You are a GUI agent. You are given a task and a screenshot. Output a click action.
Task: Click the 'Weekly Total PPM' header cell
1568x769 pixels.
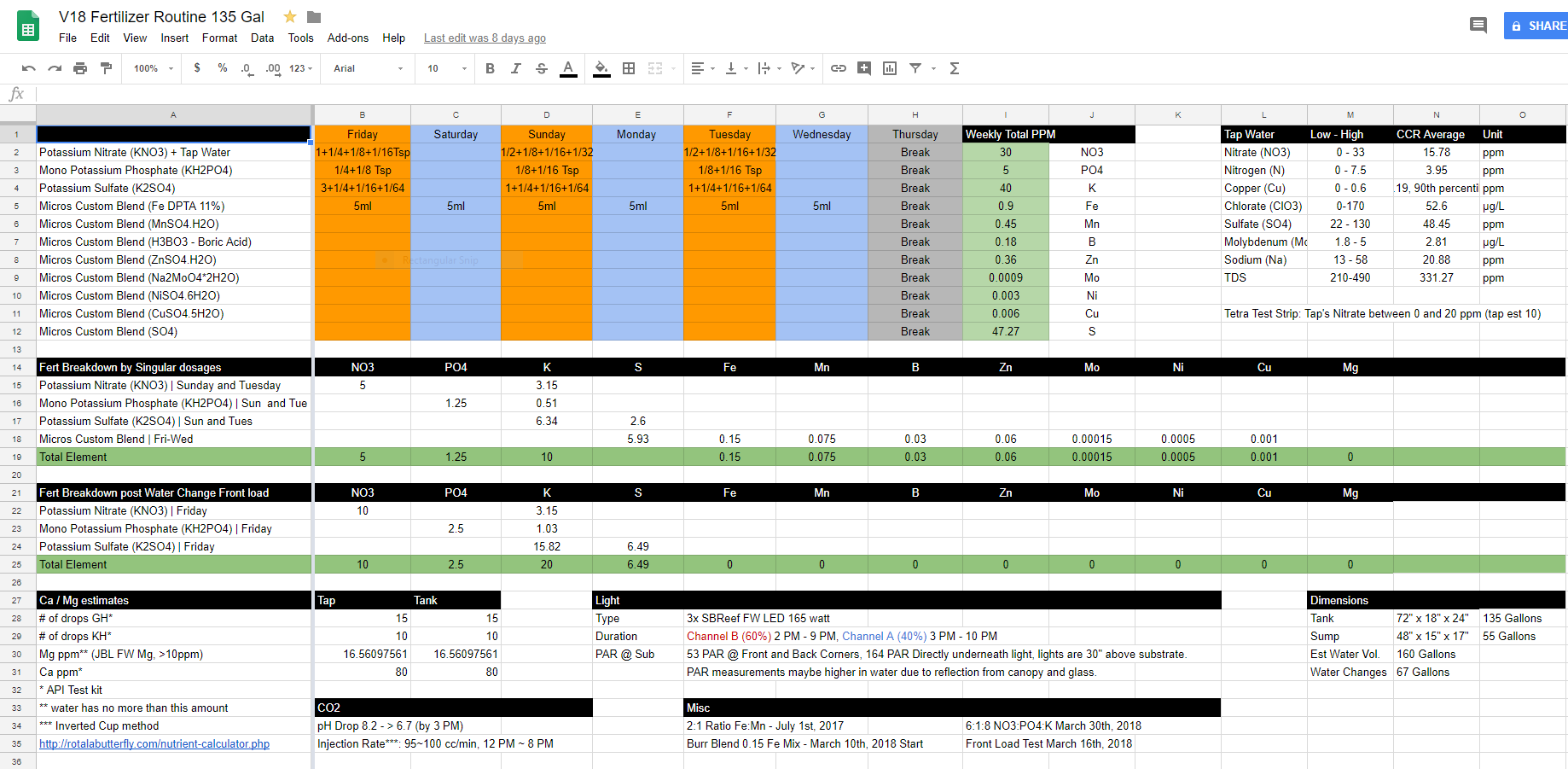tap(1006, 134)
